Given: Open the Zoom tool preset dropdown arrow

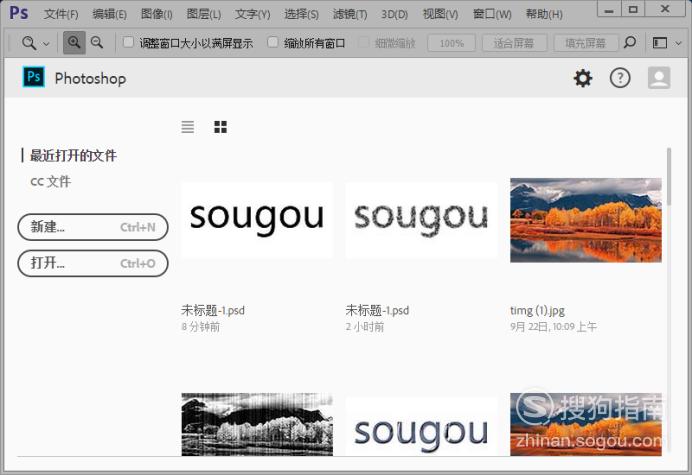Looking at the screenshot, I should (46, 44).
